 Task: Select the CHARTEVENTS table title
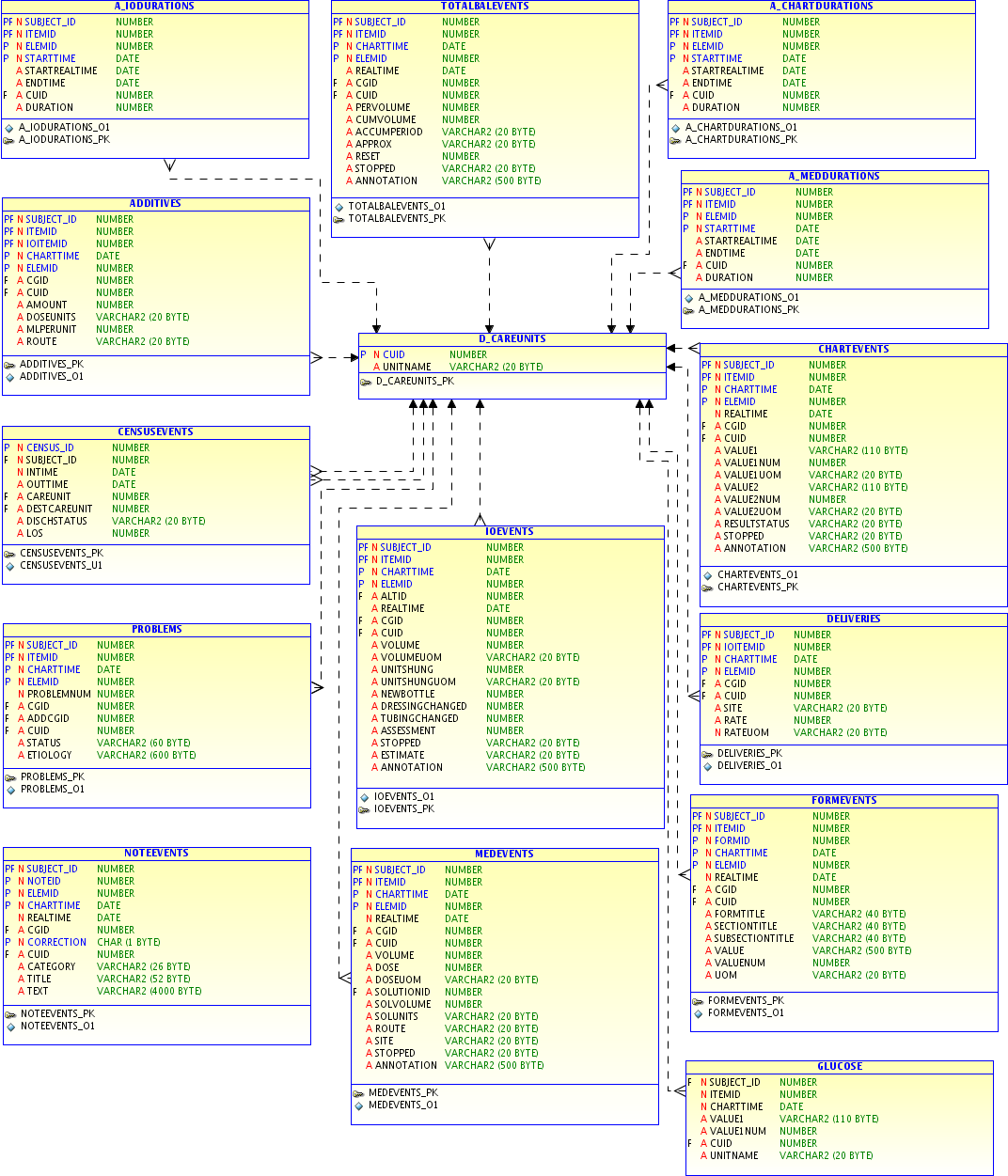[854, 350]
